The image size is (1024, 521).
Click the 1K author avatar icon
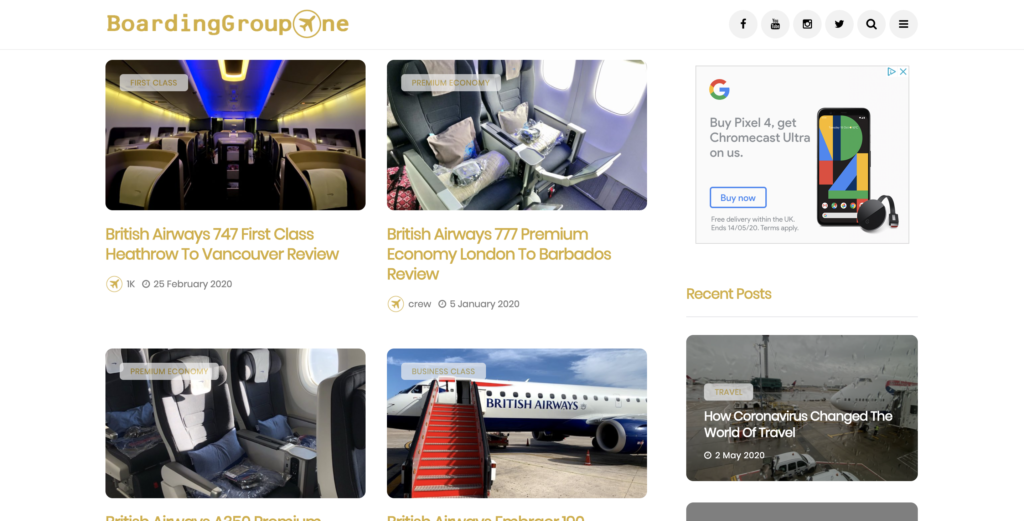tap(114, 284)
